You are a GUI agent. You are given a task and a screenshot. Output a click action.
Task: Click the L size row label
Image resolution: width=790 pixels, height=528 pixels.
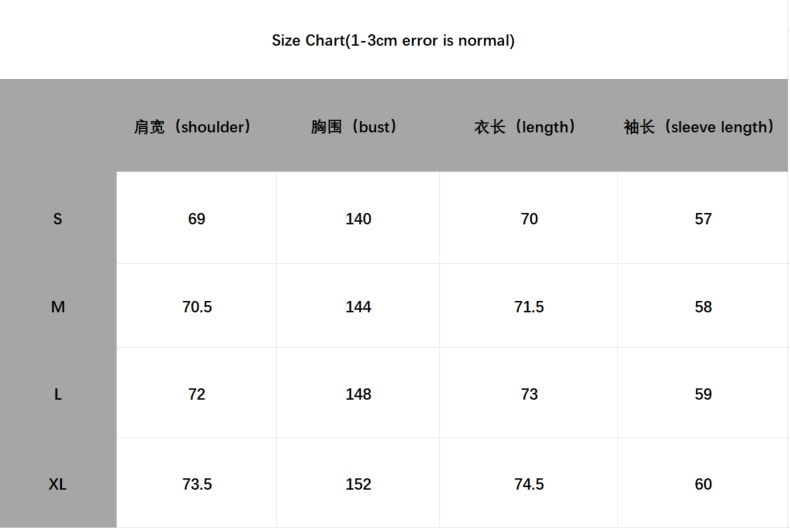[x=58, y=394]
